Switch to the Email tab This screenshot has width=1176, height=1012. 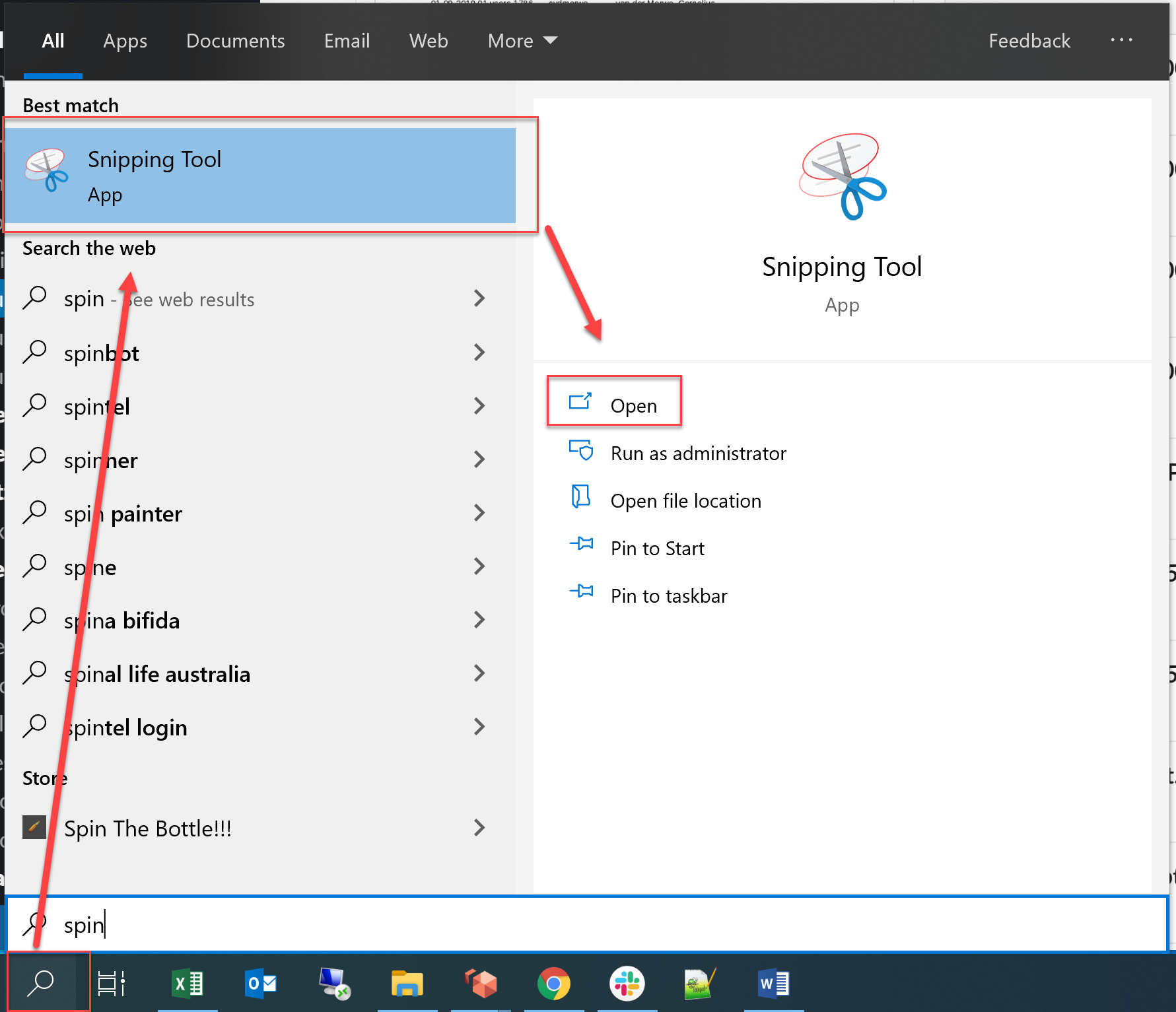click(347, 41)
